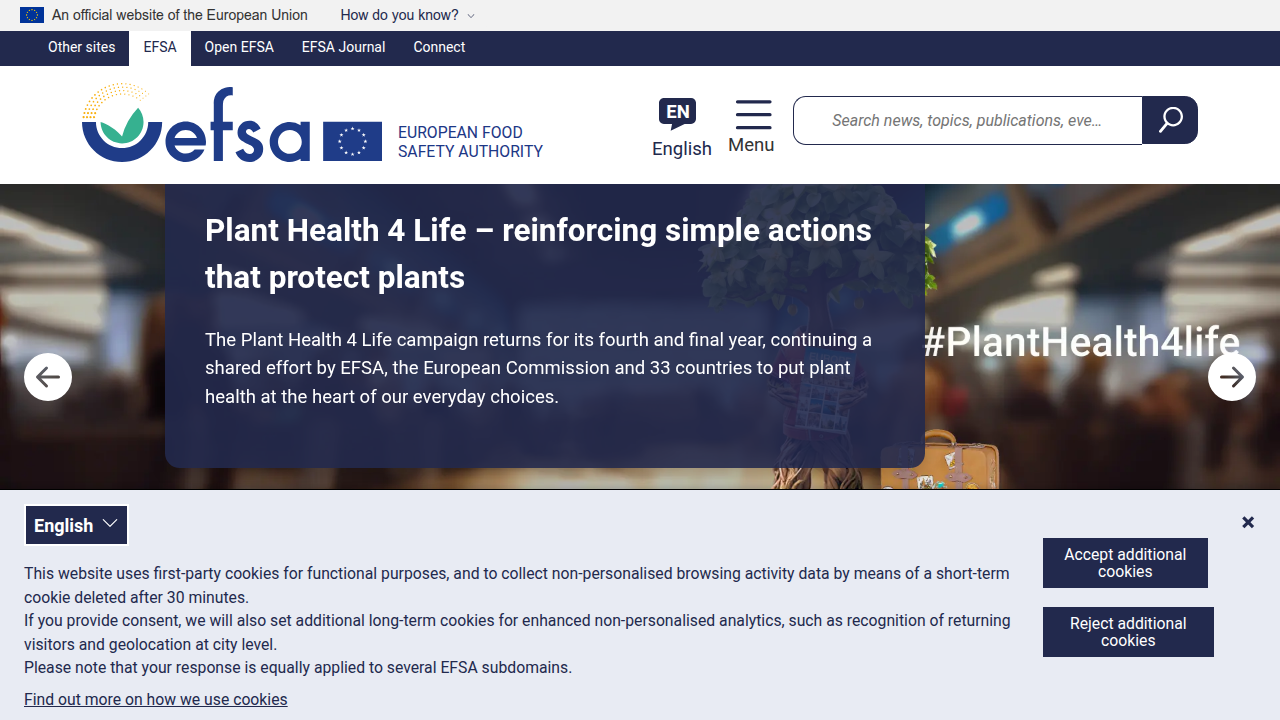Click 'An official website of the European Union' text
Image resolution: width=1280 pixels, height=720 pixels.
180,15
